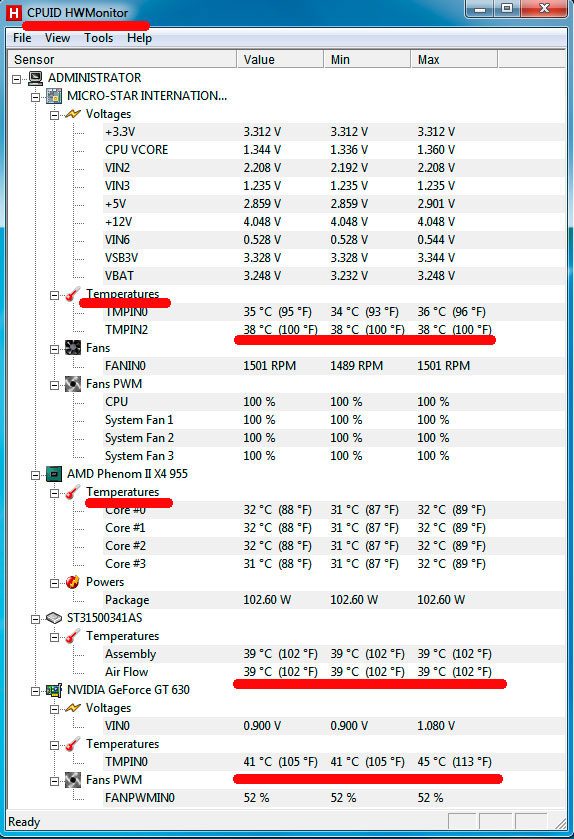The width and height of the screenshot is (574, 839).
Task: Collapse the ST31500341AS drive node
Action: coord(35,619)
